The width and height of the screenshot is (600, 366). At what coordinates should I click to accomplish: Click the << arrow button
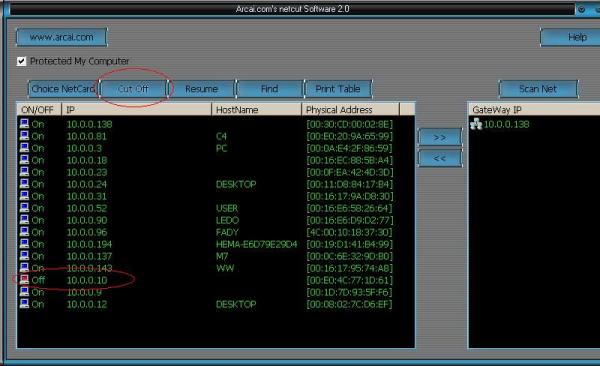click(x=440, y=158)
